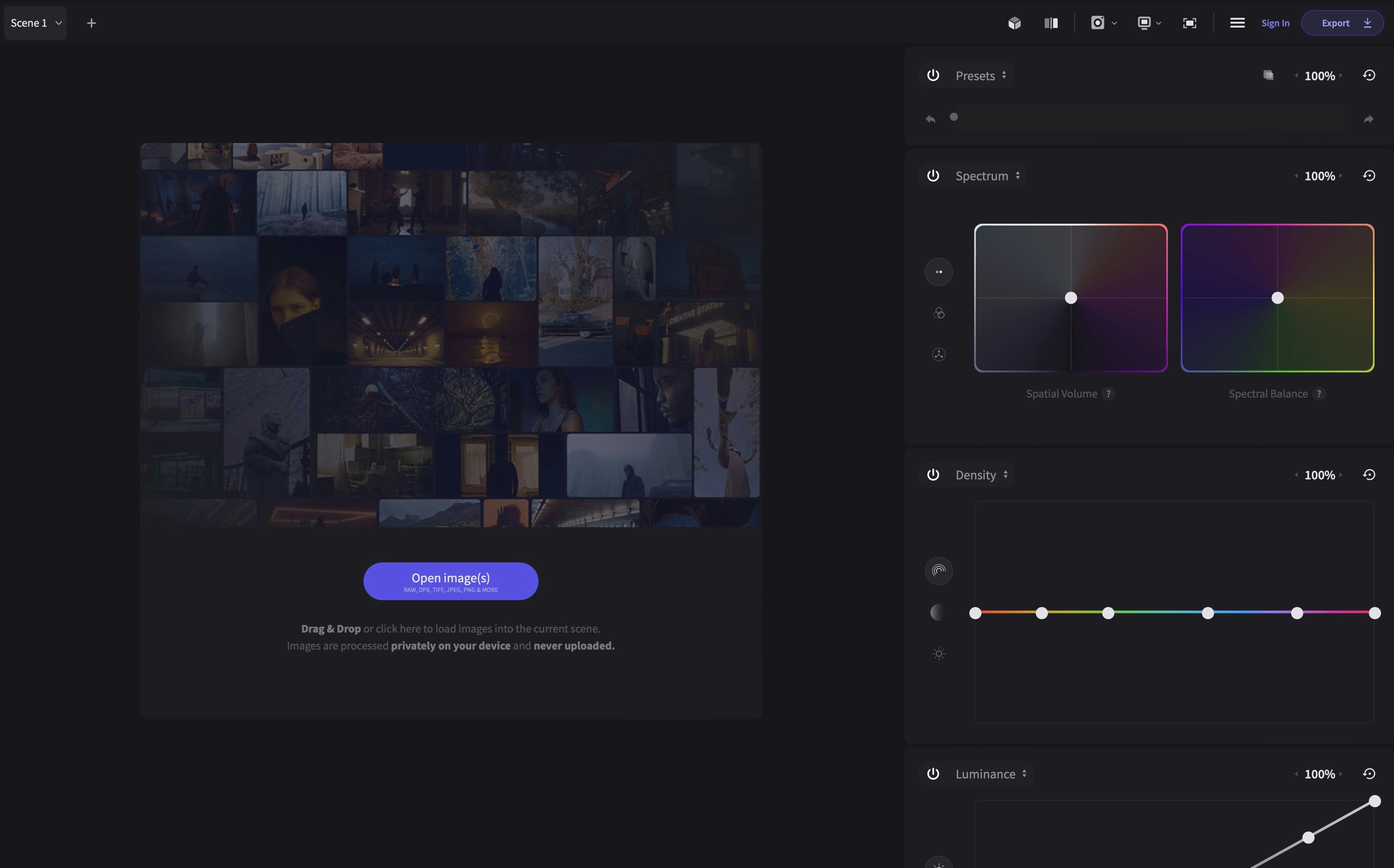Click the texture icon in Presets panel

pyautogui.click(x=1268, y=75)
